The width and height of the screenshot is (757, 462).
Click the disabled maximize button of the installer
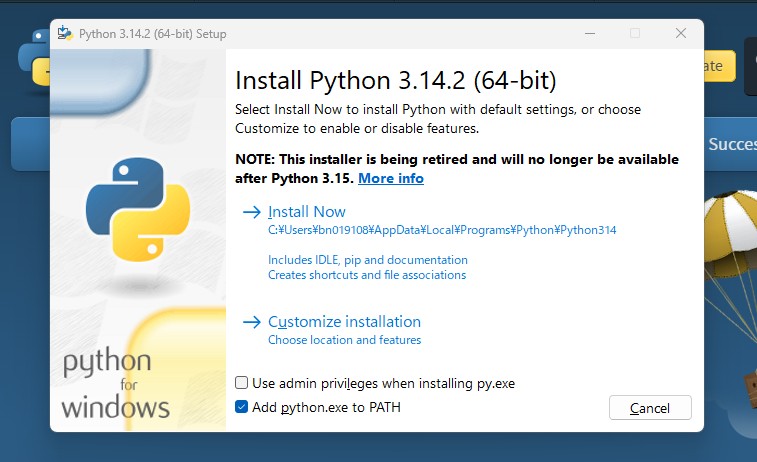pos(634,33)
